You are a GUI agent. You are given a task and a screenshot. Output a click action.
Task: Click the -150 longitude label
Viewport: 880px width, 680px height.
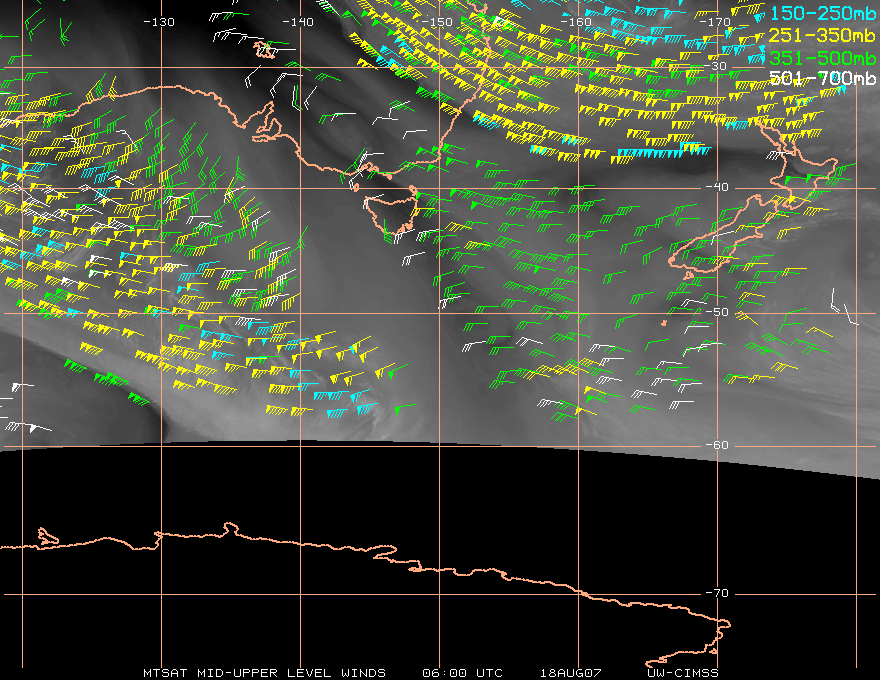tap(437, 22)
